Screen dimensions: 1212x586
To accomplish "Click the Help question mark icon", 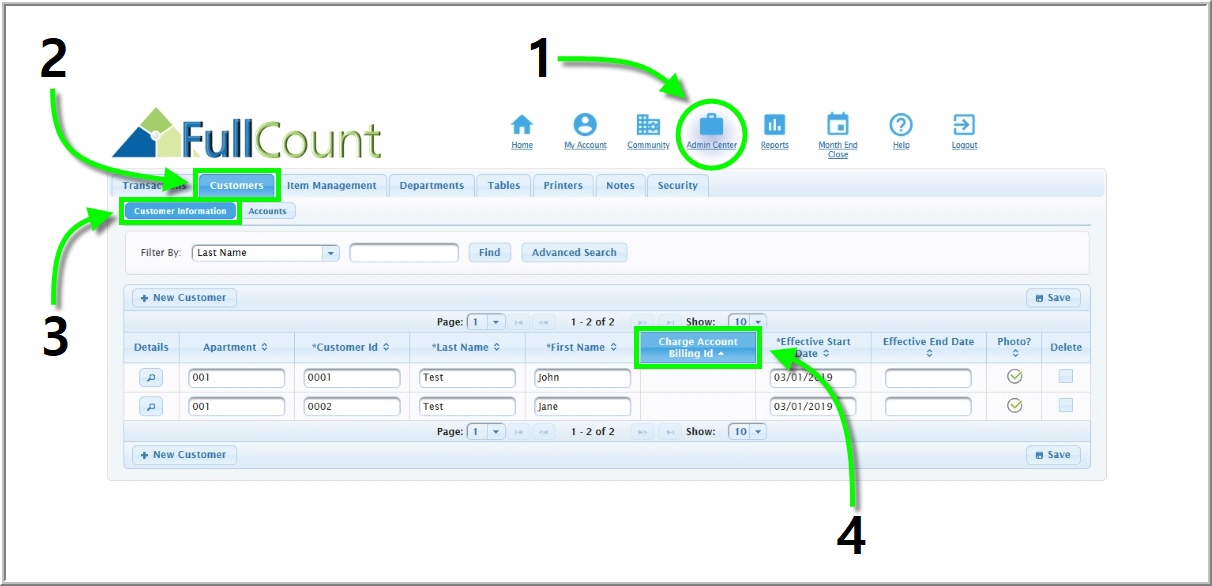I will (x=901, y=125).
